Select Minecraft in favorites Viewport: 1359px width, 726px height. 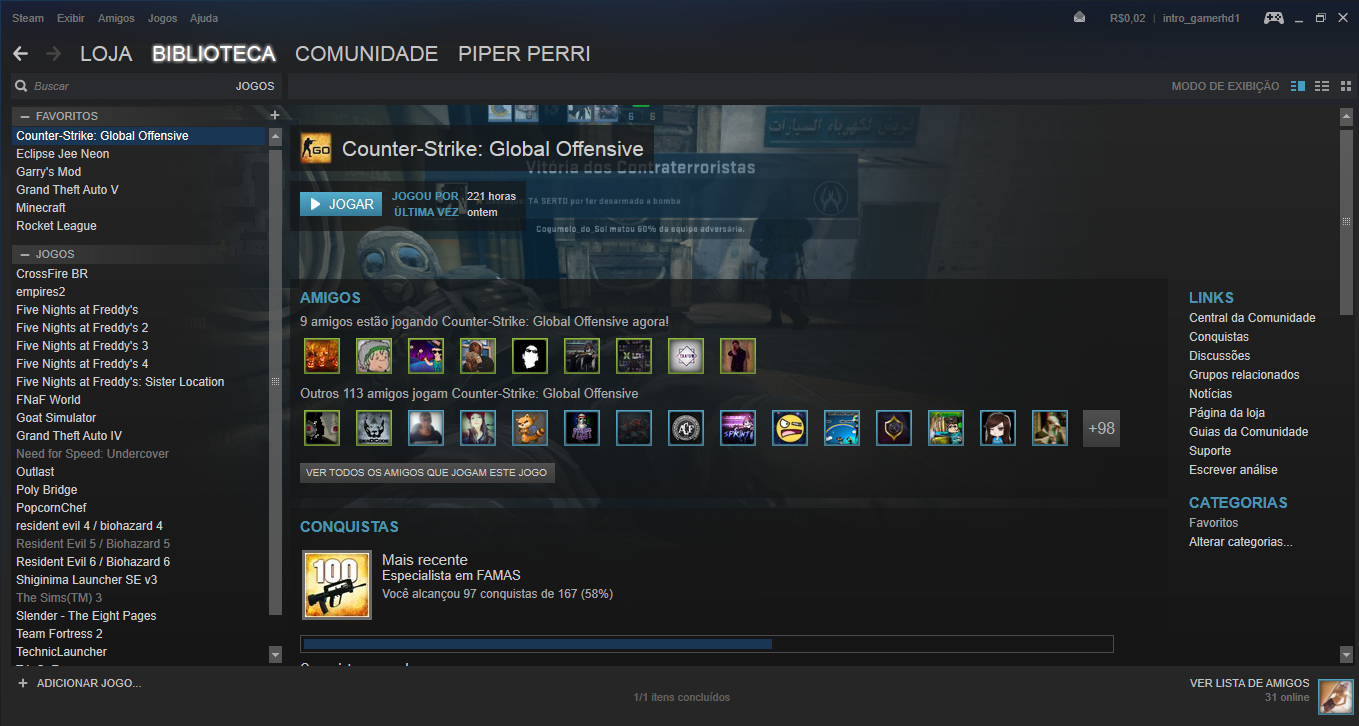tap(41, 208)
